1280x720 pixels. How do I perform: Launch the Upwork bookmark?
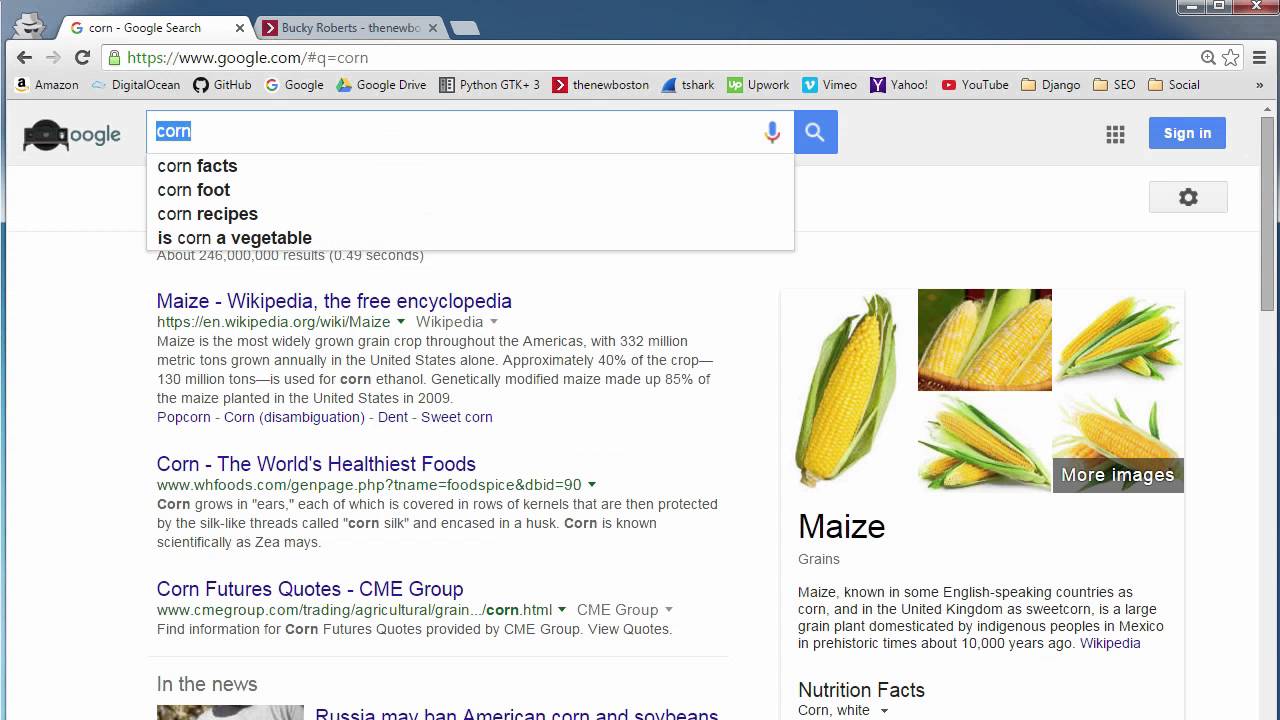point(757,85)
